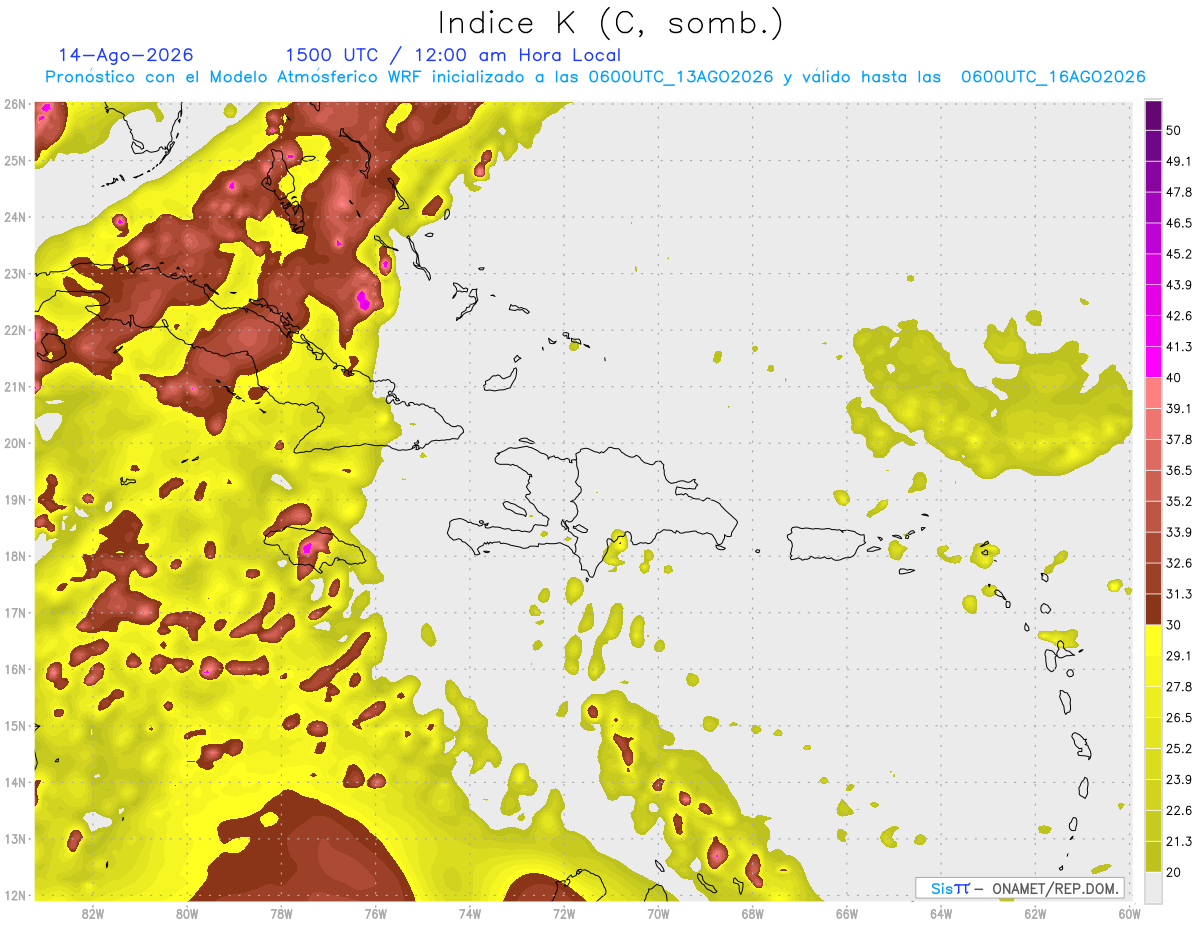Click the "21.3" colorbar value

[1178, 841]
